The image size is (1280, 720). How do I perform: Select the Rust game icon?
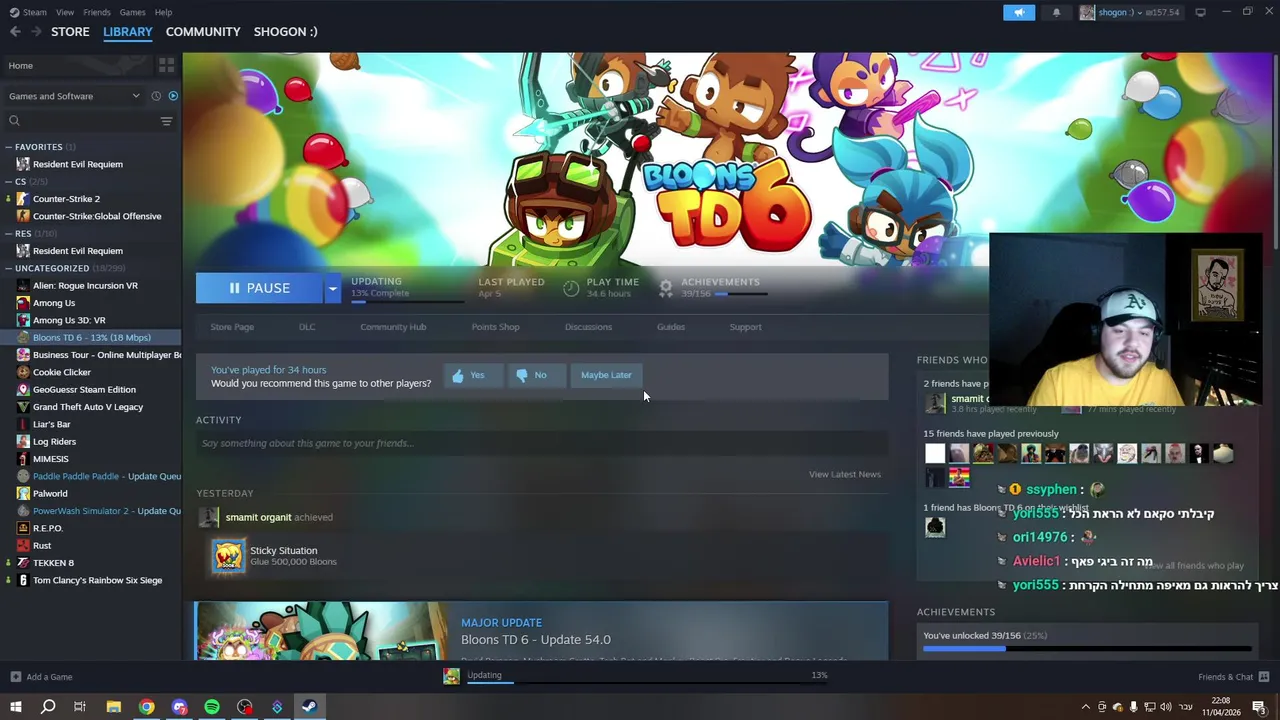(23, 545)
